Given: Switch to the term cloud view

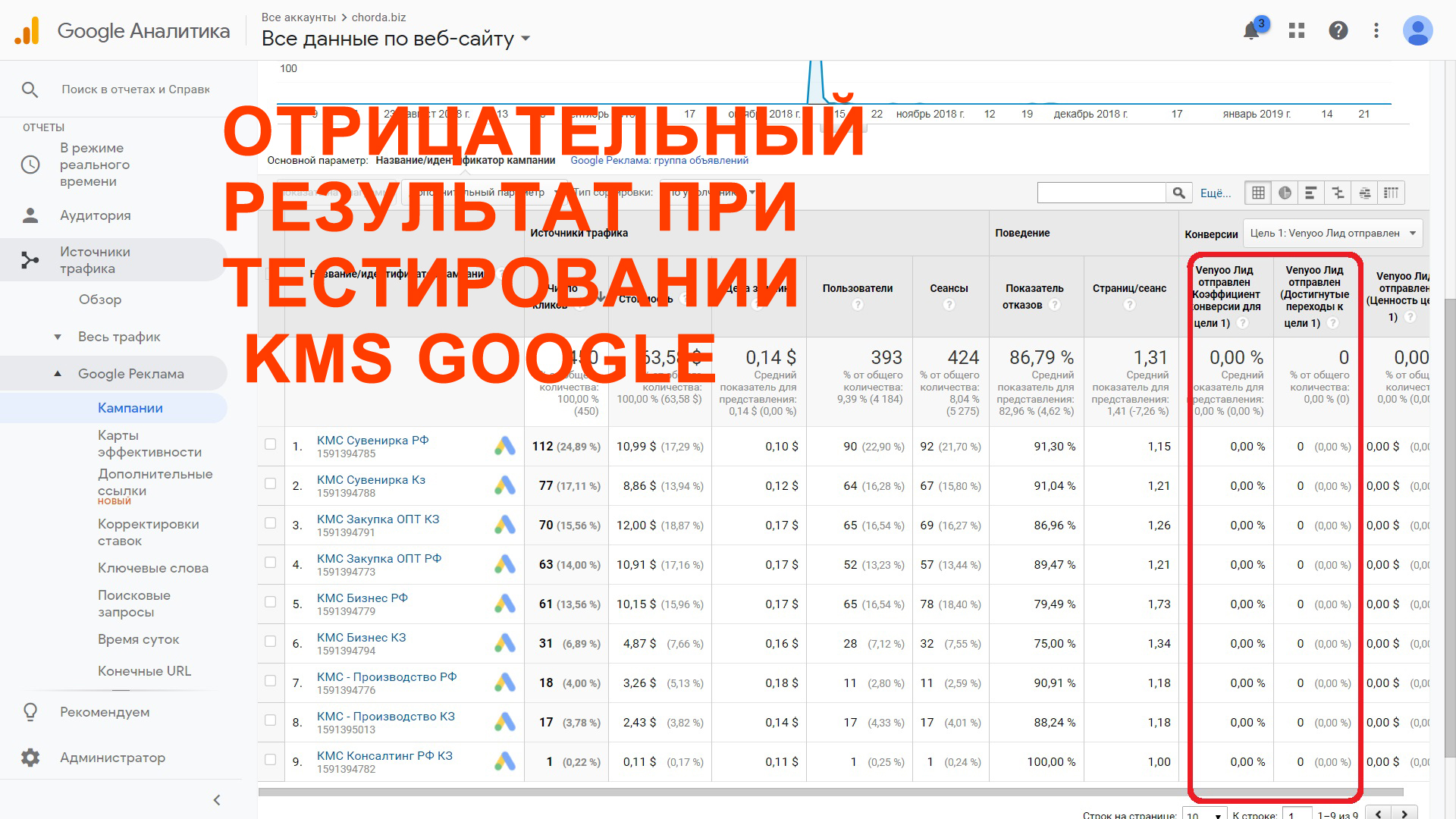Looking at the screenshot, I should (x=1364, y=193).
